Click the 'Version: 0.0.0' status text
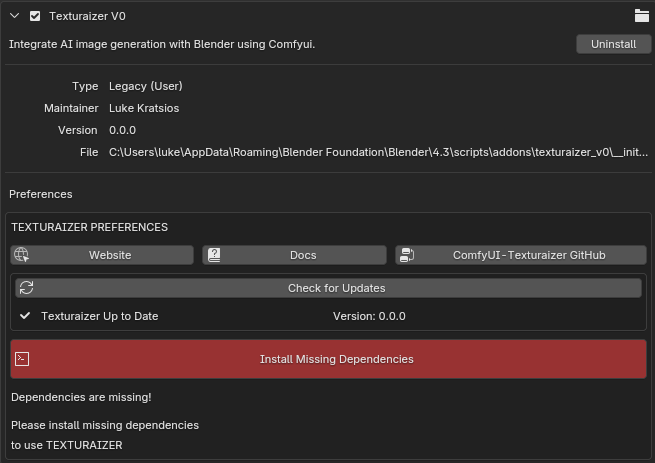The width and height of the screenshot is (655, 463). pyautogui.click(x=369, y=316)
